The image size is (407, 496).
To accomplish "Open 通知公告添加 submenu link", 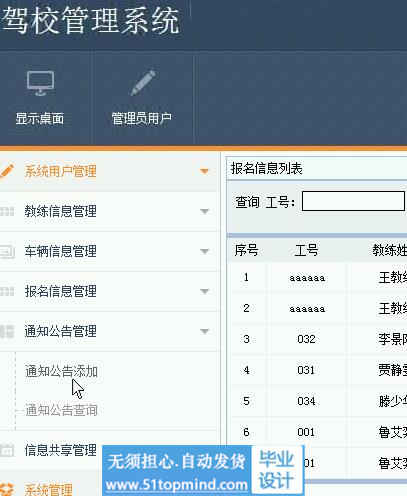I will point(61,371).
